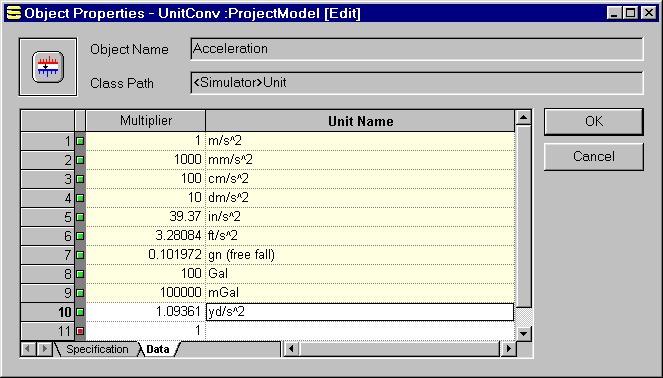Select row header 3
Viewport: 663px width, 378px height.
pyautogui.click(x=48, y=179)
